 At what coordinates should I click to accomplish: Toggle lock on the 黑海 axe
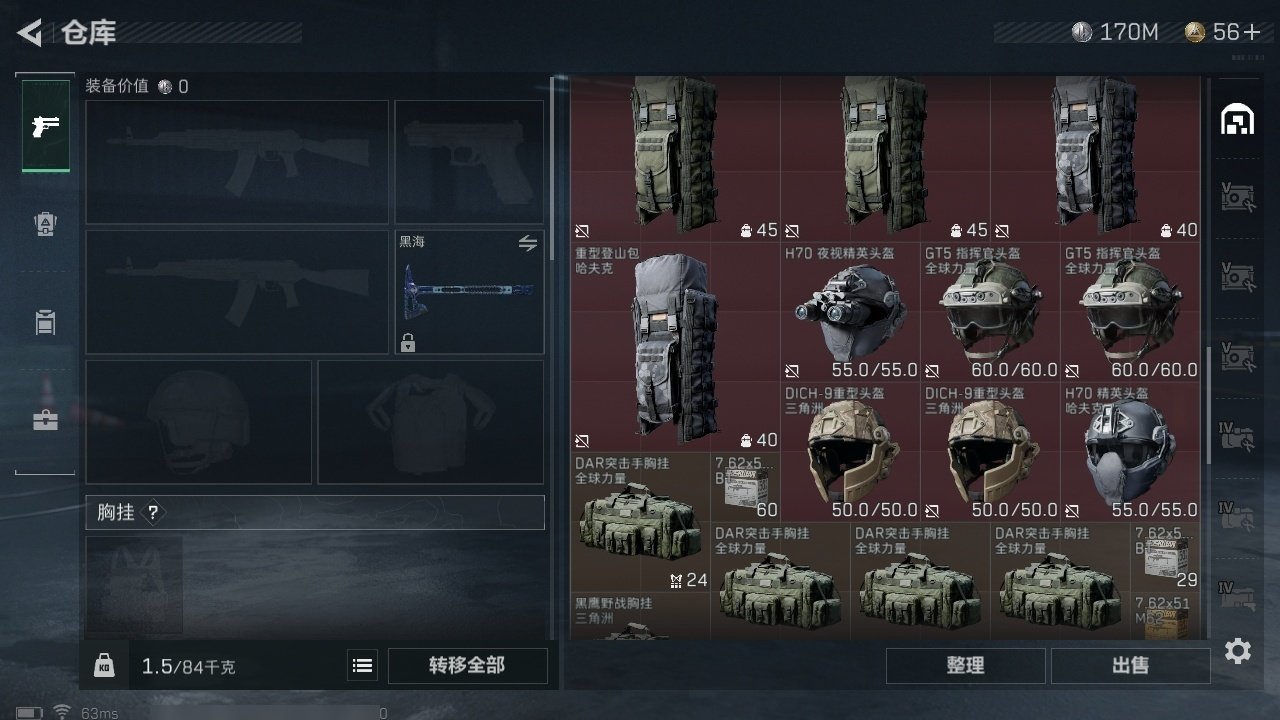(408, 343)
